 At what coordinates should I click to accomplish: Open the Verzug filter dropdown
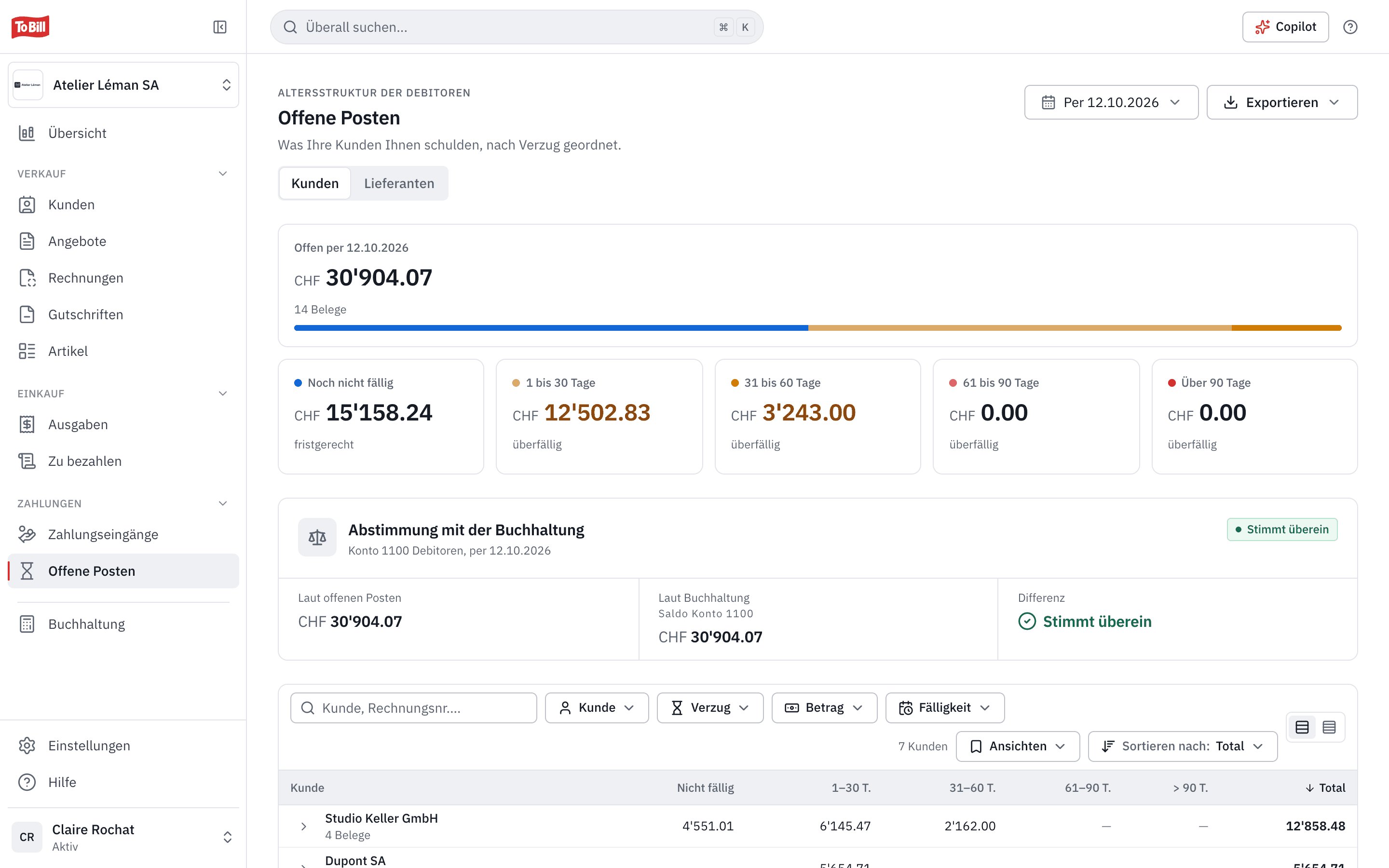pyautogui.click(x=710, y=708)
